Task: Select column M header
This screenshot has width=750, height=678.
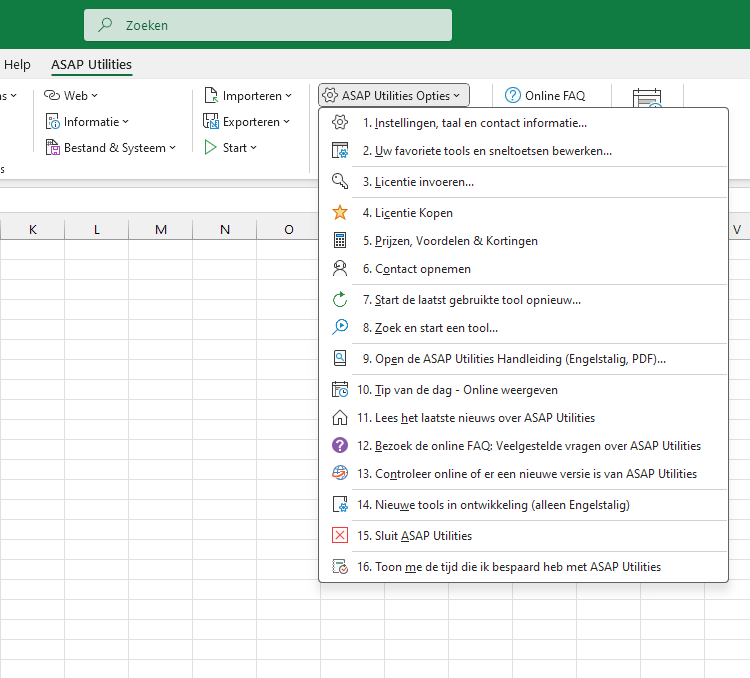Action: 161,230
